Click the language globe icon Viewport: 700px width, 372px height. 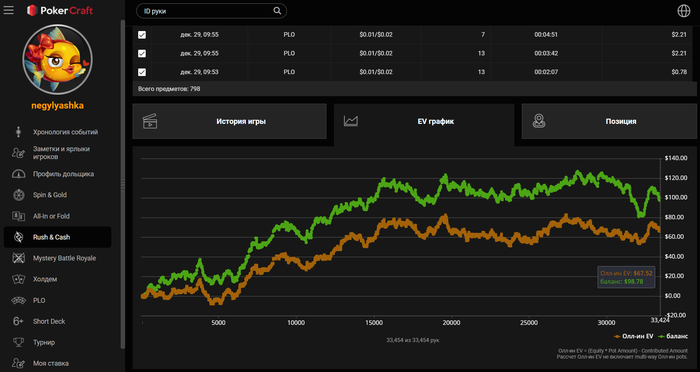683,11
